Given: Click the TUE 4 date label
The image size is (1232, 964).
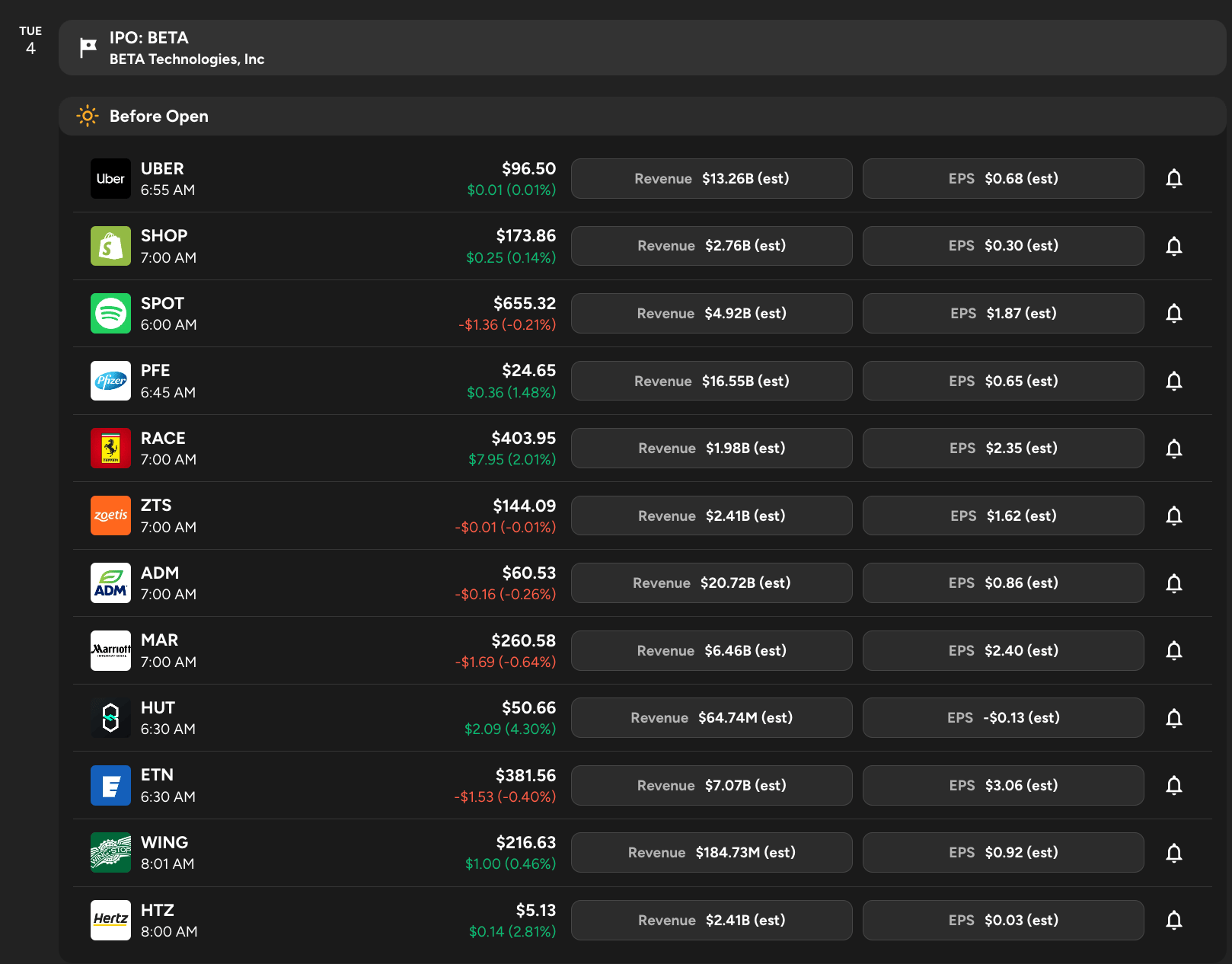Looking at the screenshot, I should pos(30,40).
